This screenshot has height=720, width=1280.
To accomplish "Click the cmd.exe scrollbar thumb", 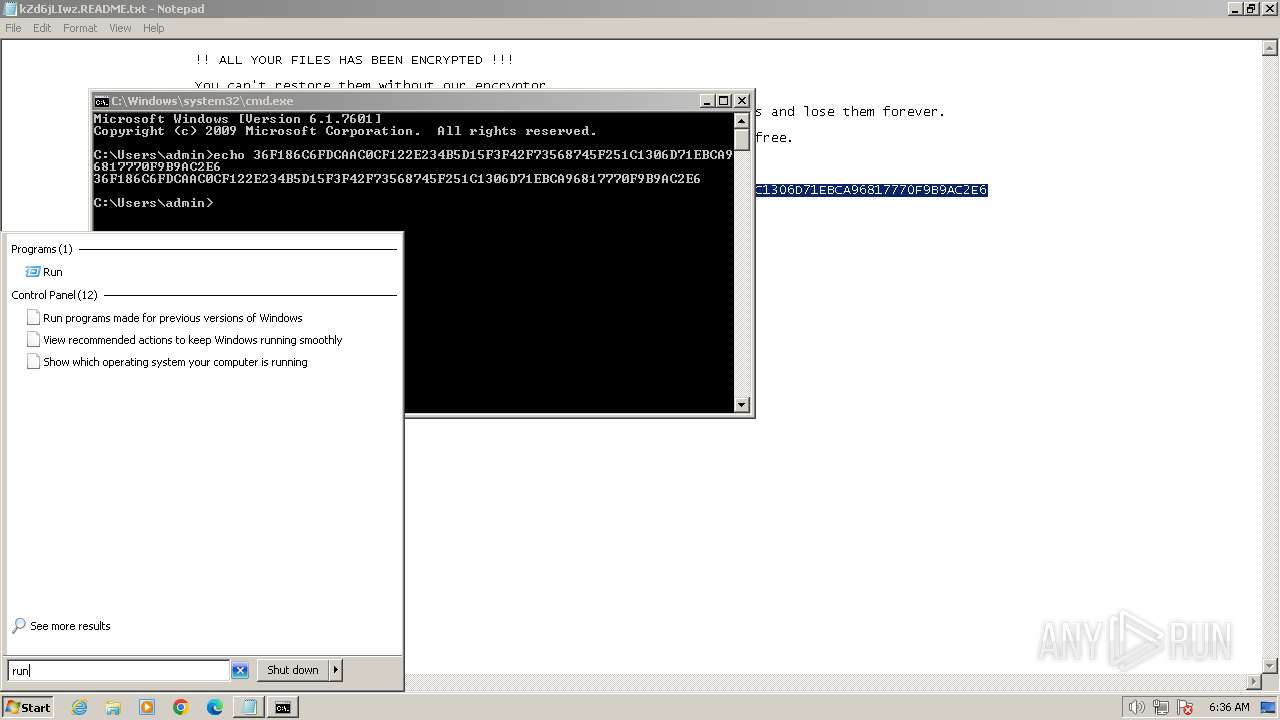I will coord(742,138).
